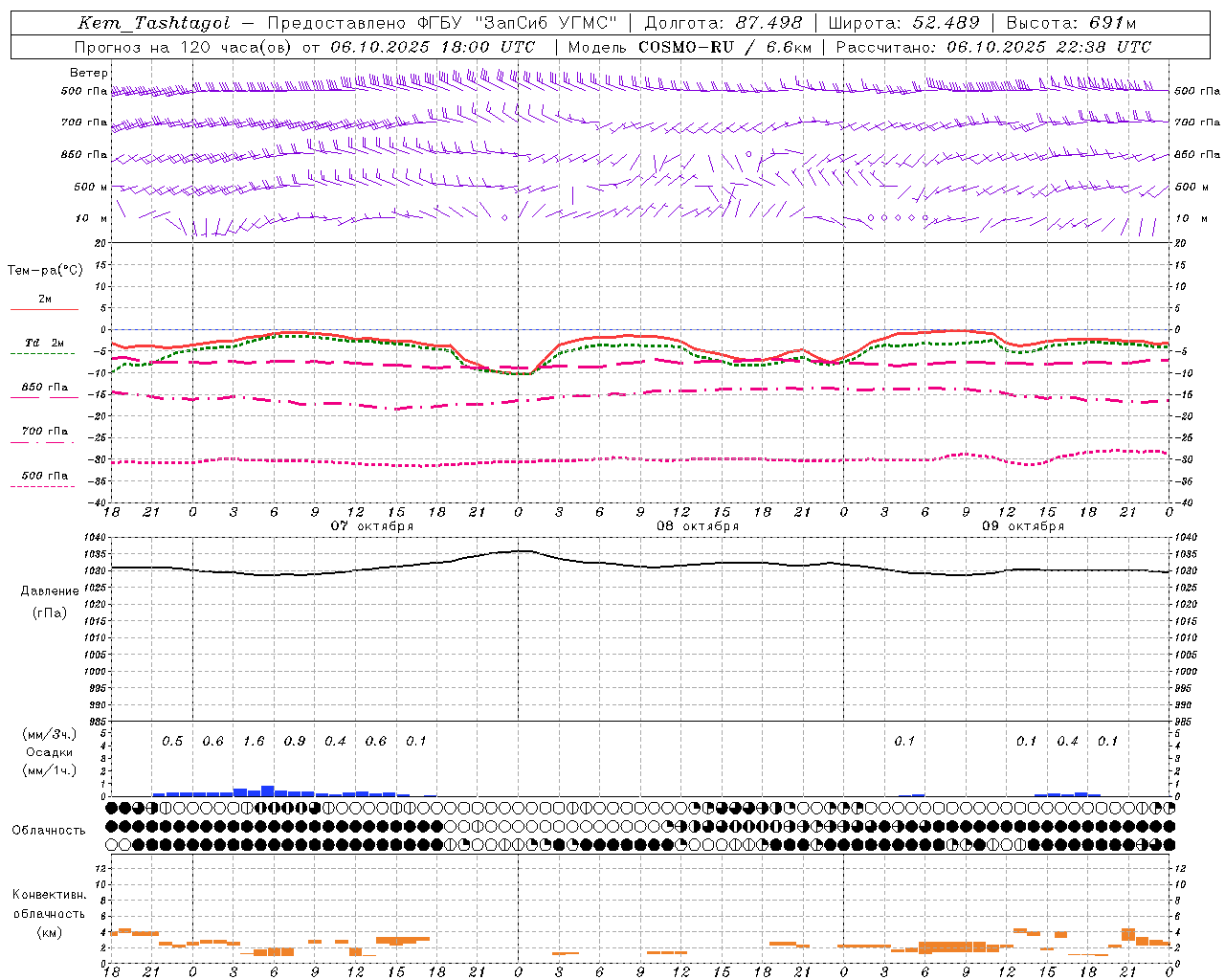
Task: Click the precipitation value 0.9
Action: coord(295,742)
